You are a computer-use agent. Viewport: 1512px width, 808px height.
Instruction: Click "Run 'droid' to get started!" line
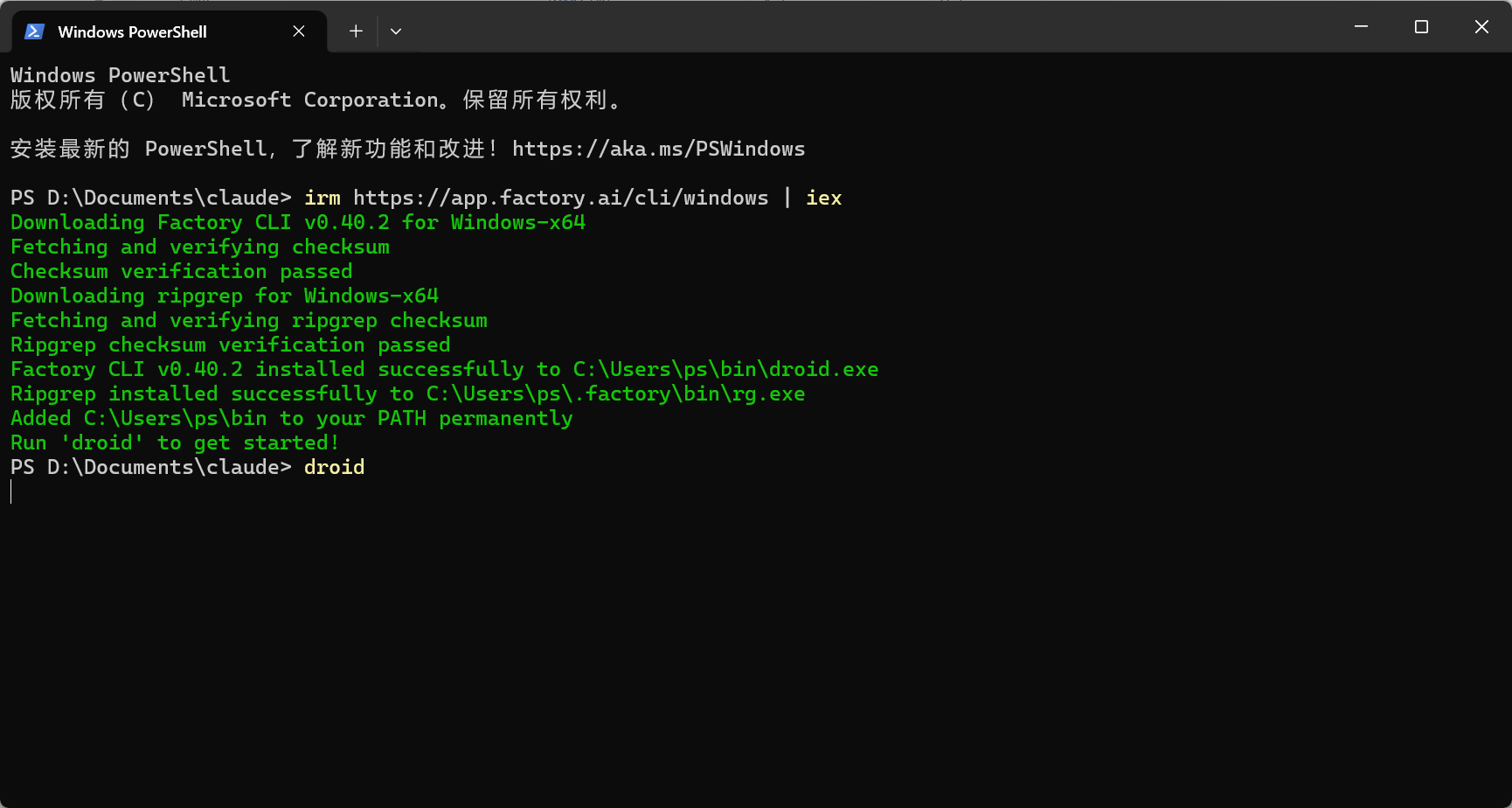coord(175,442)
